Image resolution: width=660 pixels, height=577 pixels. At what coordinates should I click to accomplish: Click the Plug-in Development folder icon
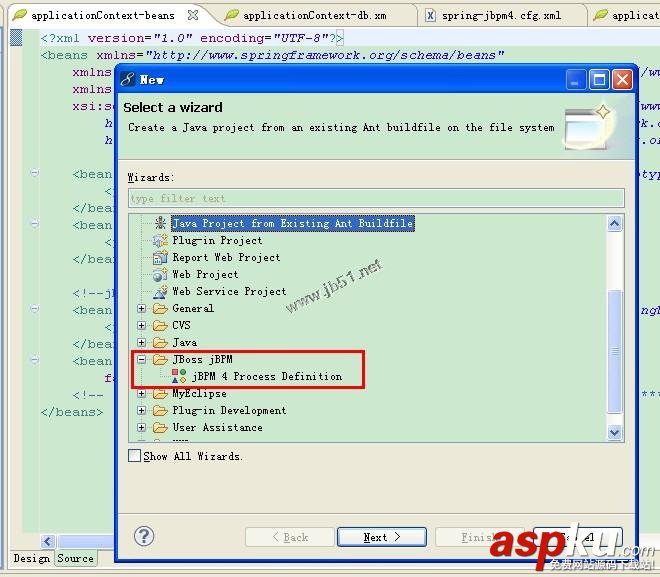[x=160, y=410]
